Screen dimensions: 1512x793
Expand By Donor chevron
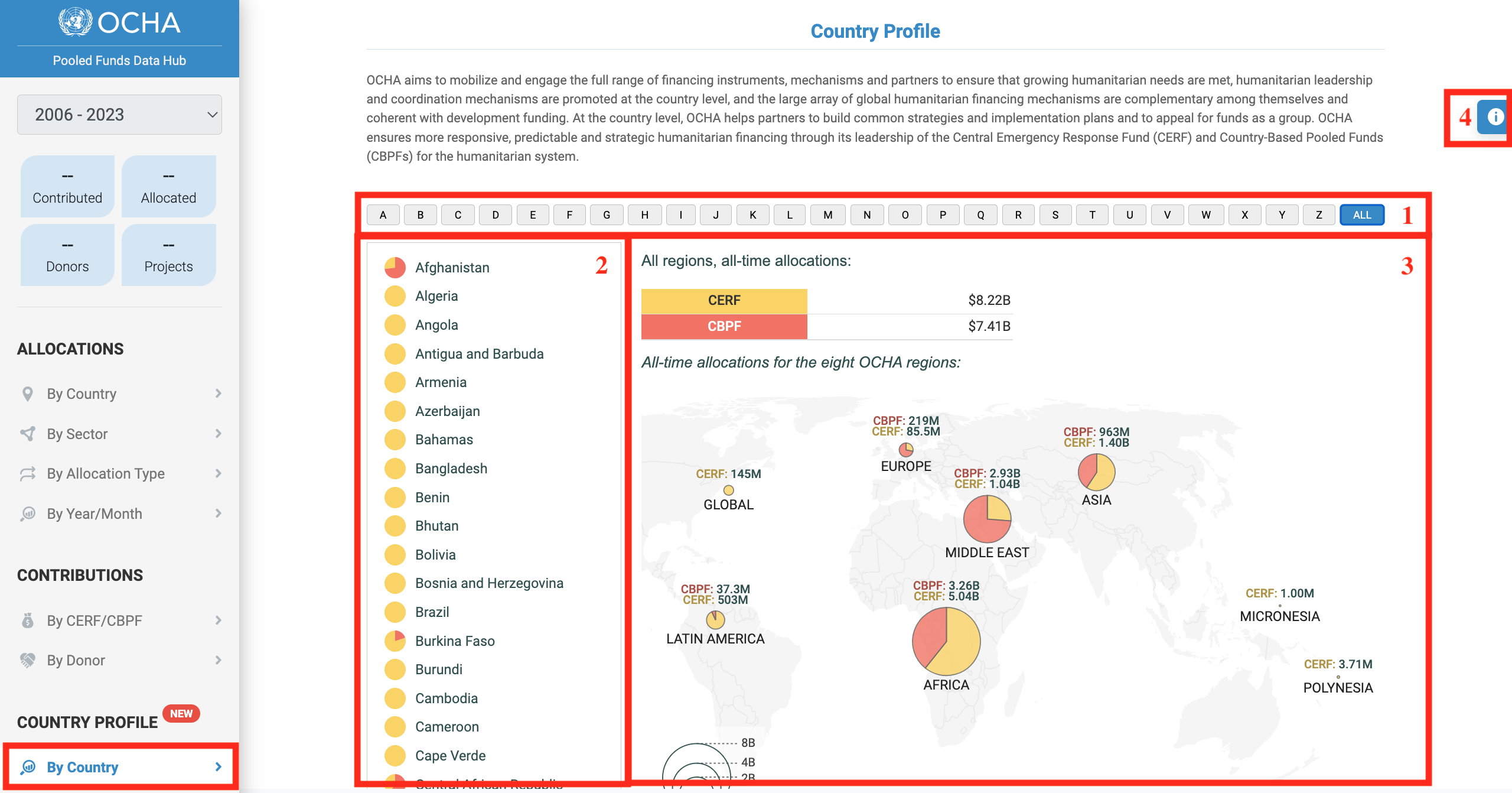[x=218, y=660]
